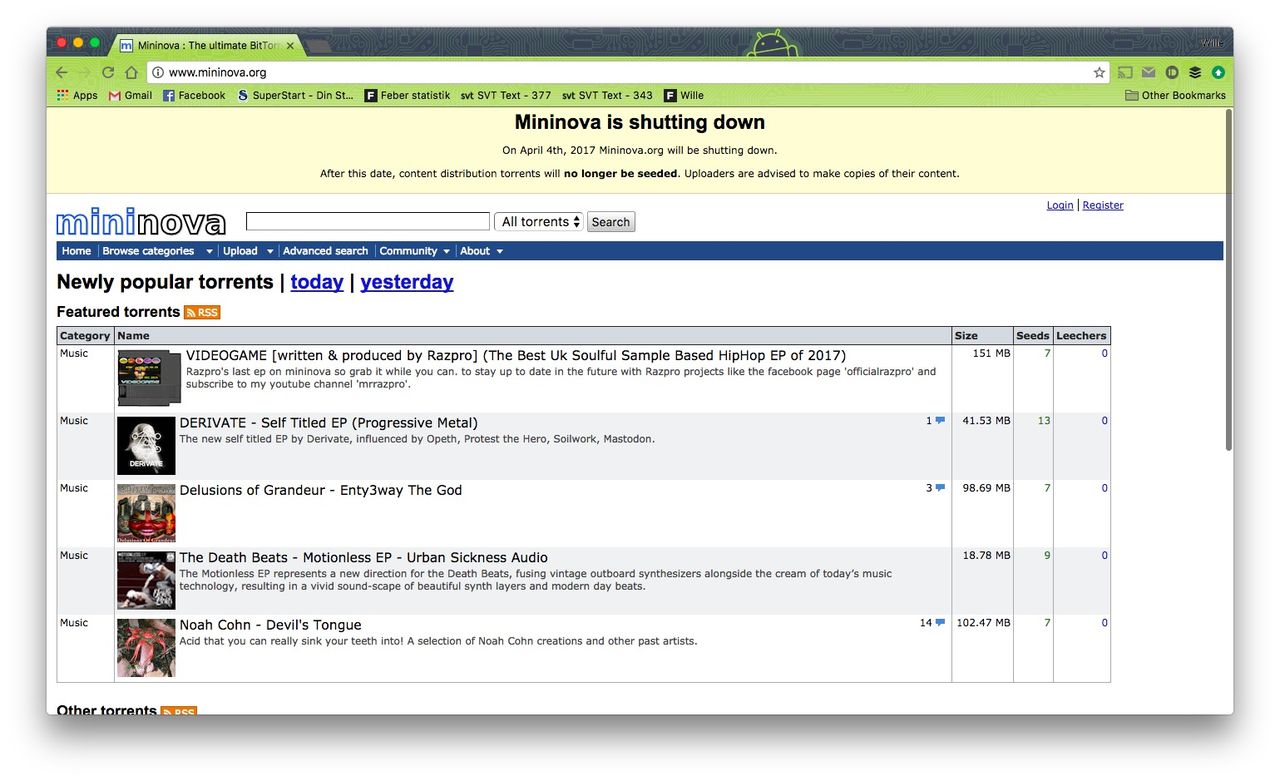Open the layered-stack (Buffer) extension icon
Viewport: 1280px width, 781px height.
(x=1195, y=72)
